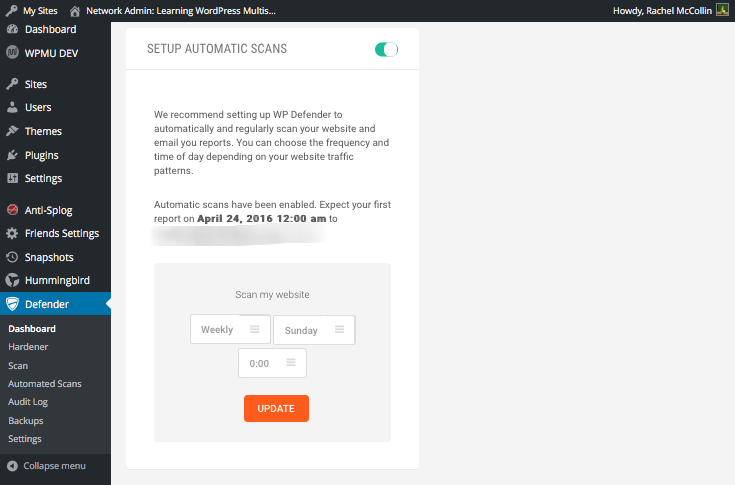The image size is (735, 485).
Task: Click the Network Admin home icon
Action: coord(75,11)
